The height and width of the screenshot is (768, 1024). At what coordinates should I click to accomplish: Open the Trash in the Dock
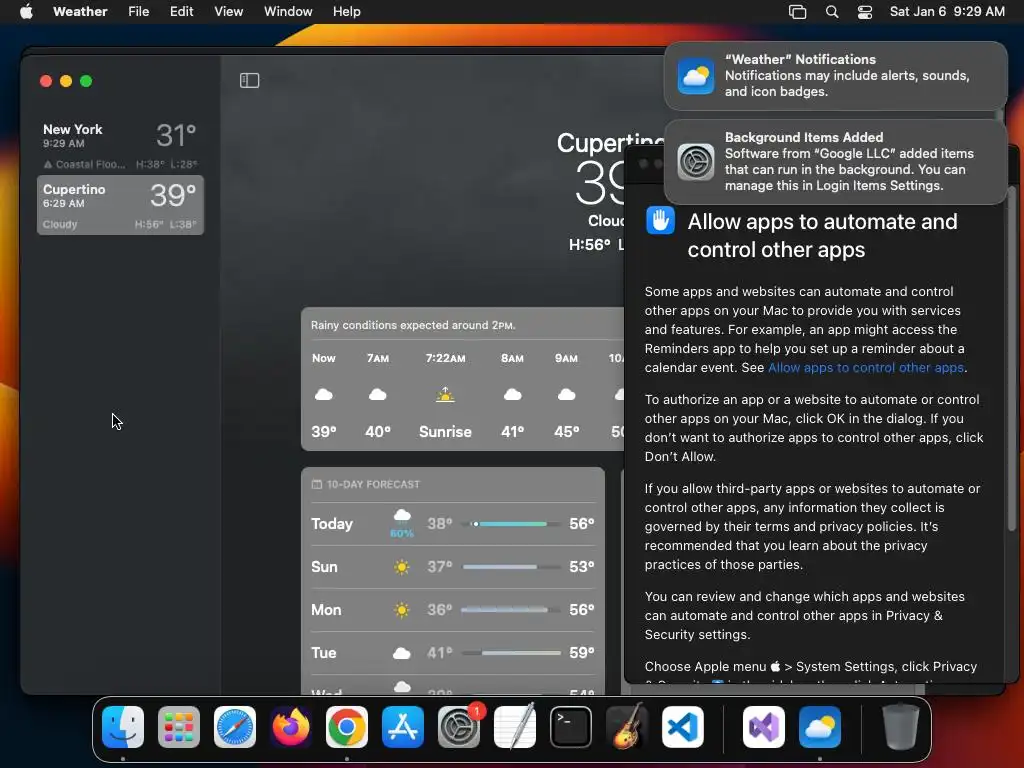pos(901,727)
